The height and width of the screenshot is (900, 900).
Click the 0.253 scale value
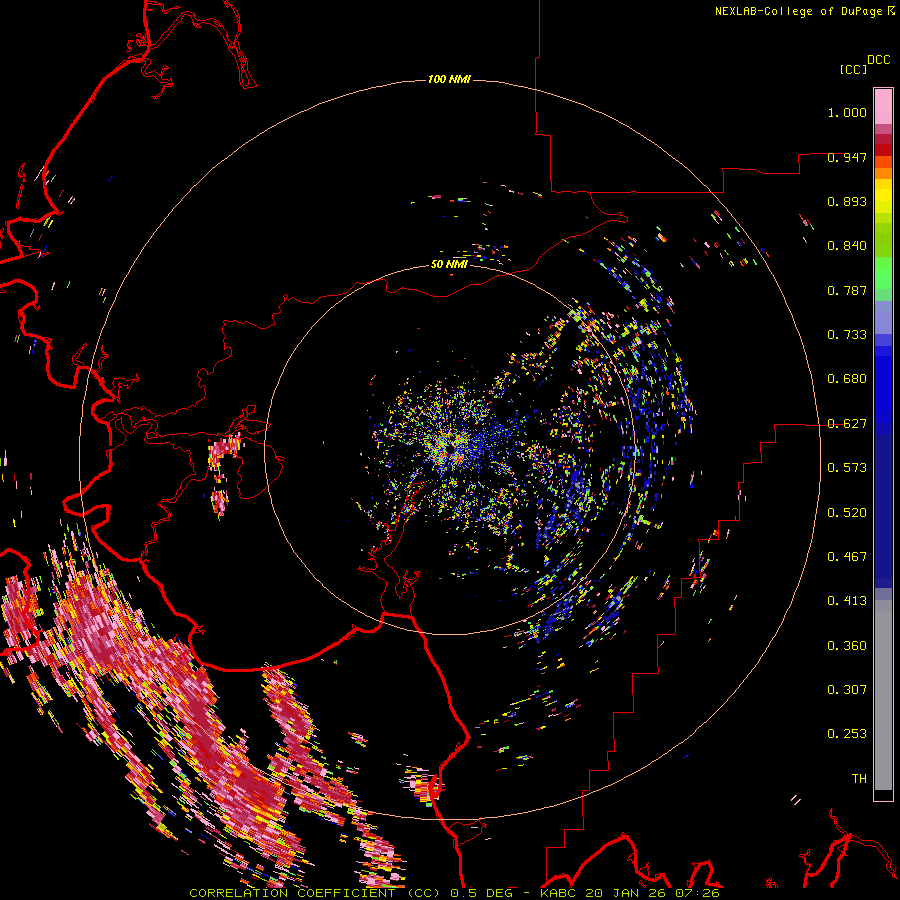pos(847,734)
